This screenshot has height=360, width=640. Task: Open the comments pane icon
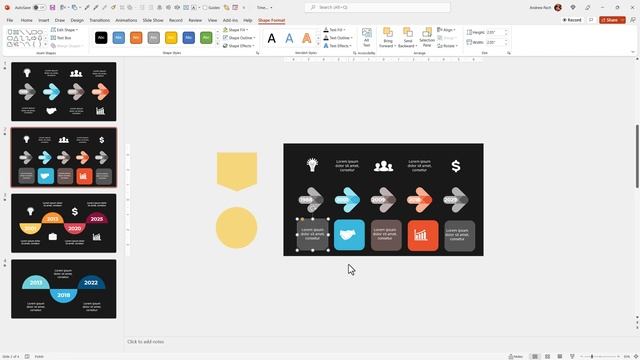point(591,20)
